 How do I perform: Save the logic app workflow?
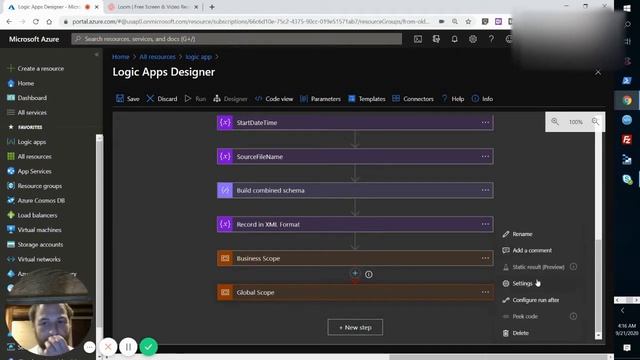point(128,99)
